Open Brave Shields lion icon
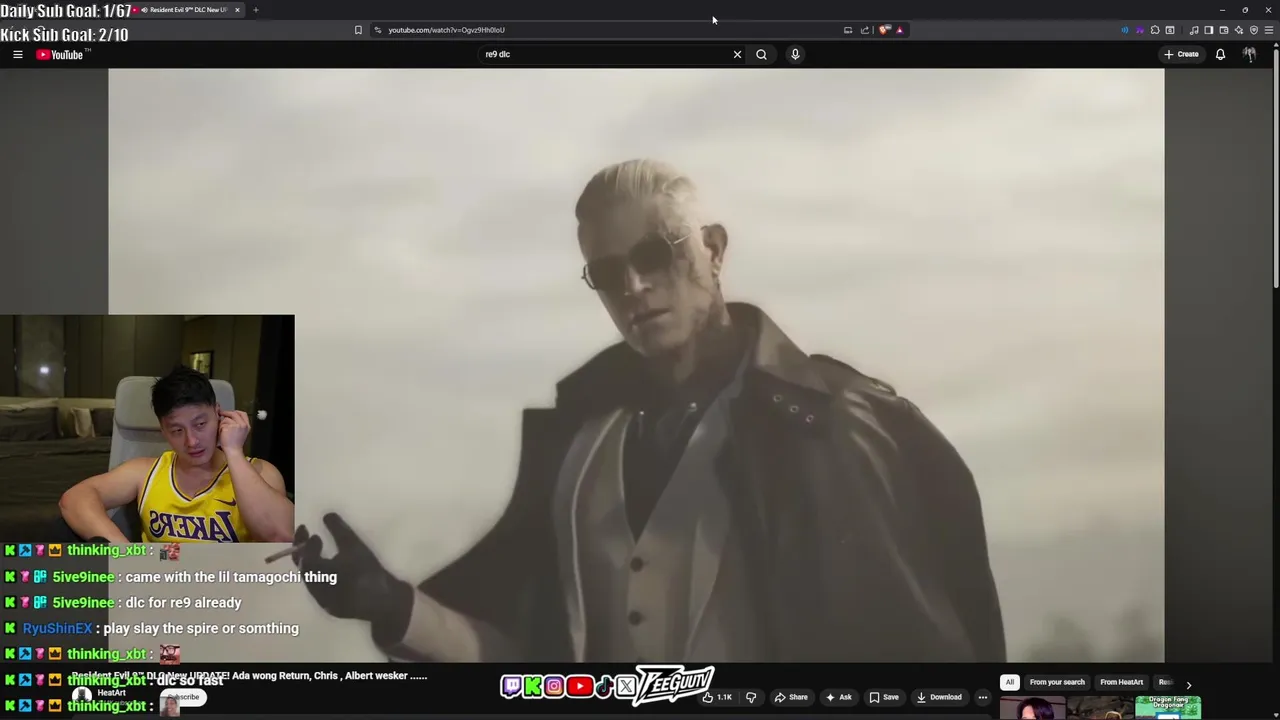 884,30
